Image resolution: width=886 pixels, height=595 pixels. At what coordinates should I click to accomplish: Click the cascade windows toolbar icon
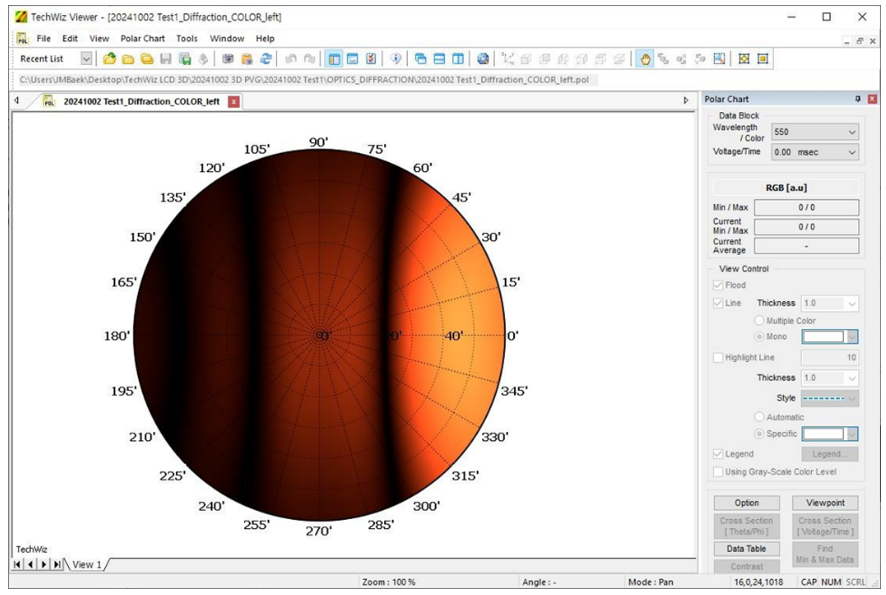420,59
